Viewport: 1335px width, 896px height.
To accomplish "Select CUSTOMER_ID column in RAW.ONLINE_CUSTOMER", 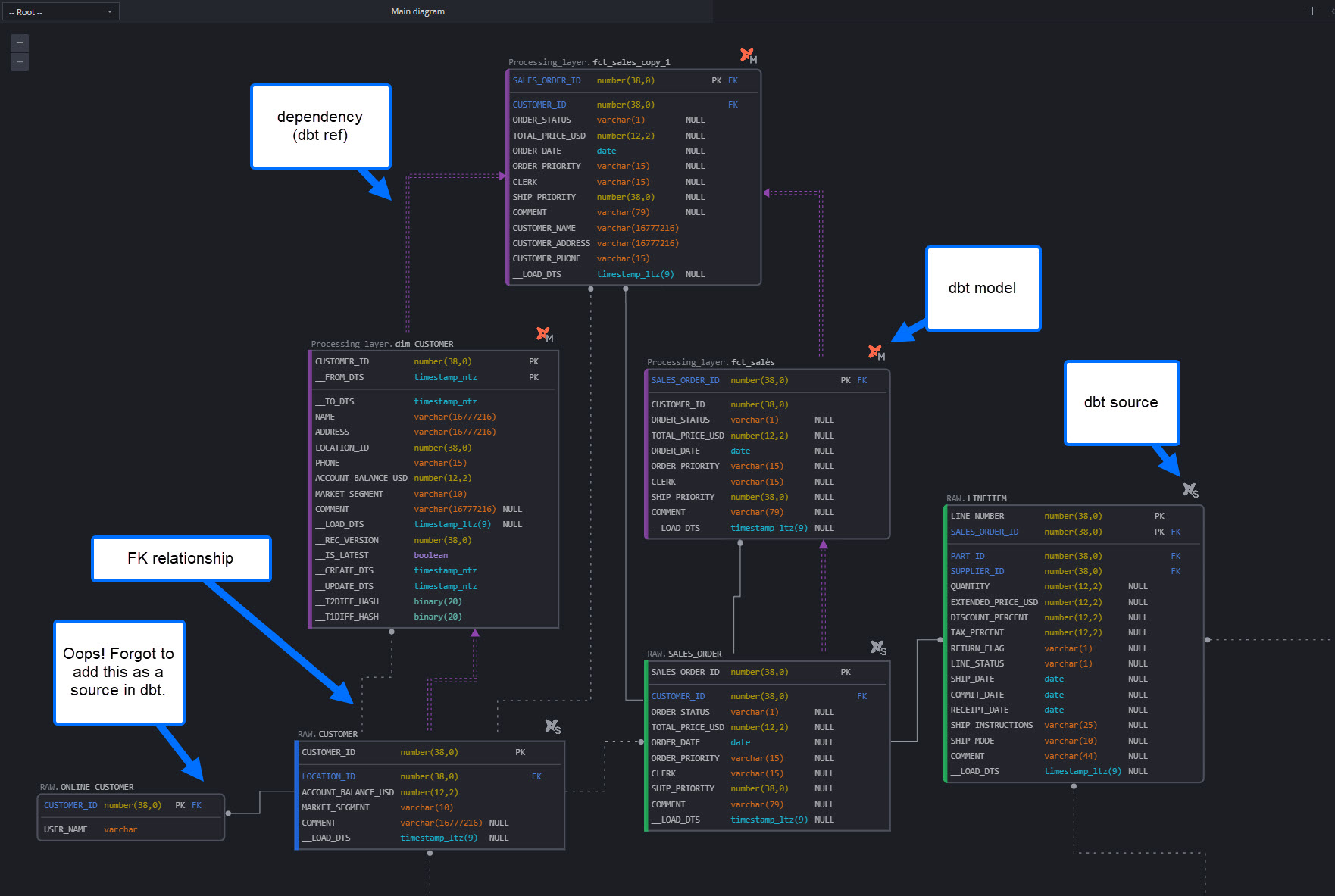I will click(70, 805).
